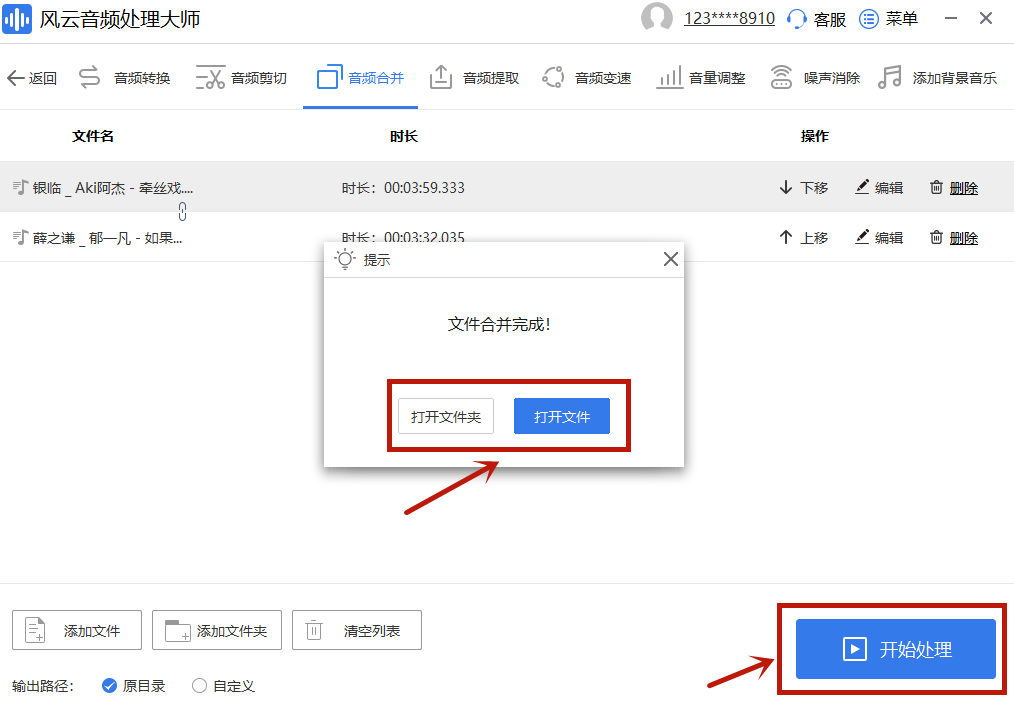Click the duration text 00:03:59.333
This screenshot has width=1014, height=711.
tap(424, 188)
